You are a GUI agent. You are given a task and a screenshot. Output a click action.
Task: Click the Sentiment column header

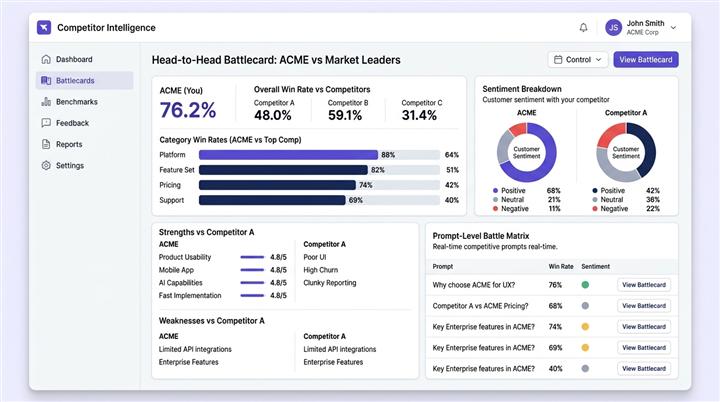coord(596,266)
